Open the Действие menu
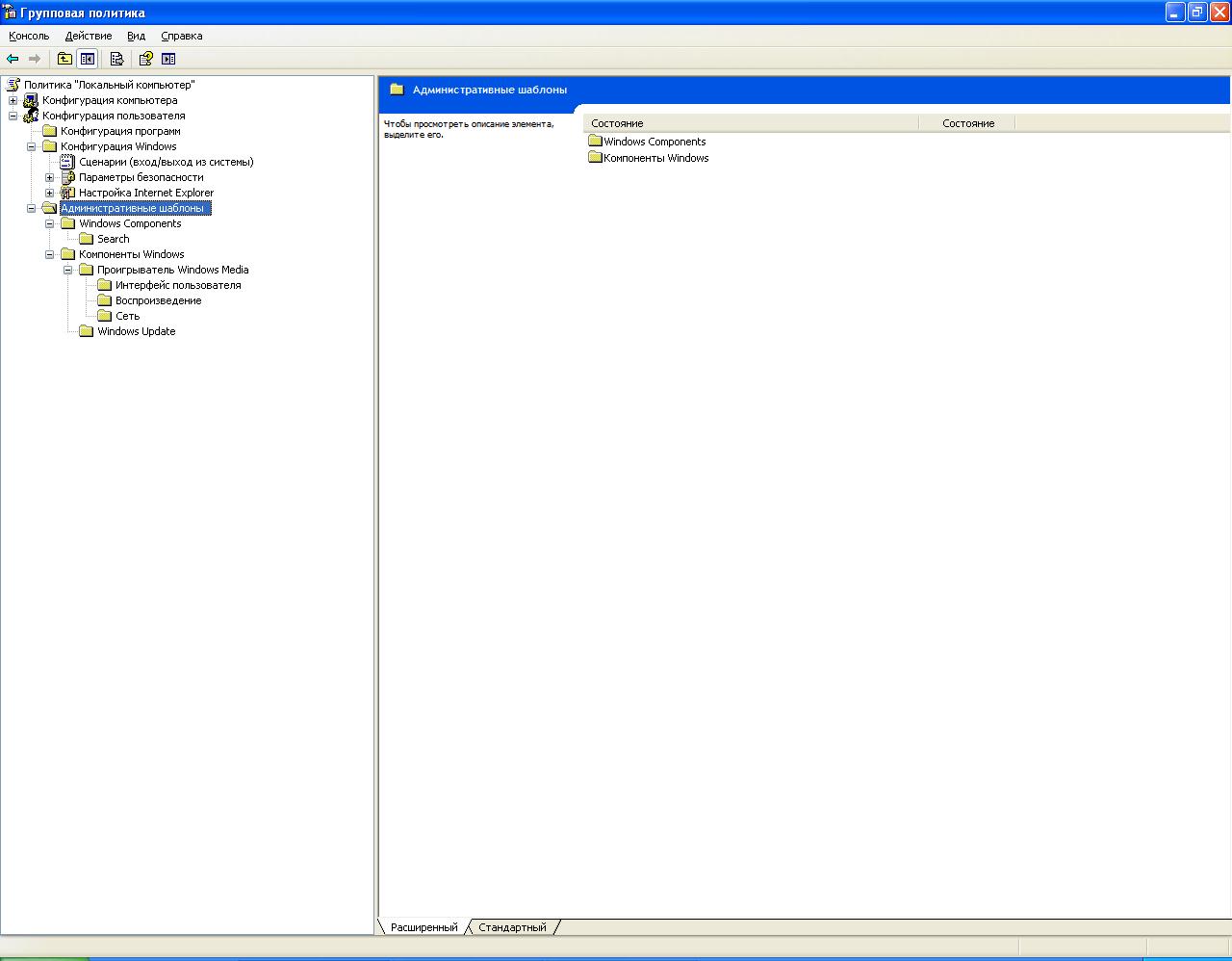 click(x=89, y=36)
